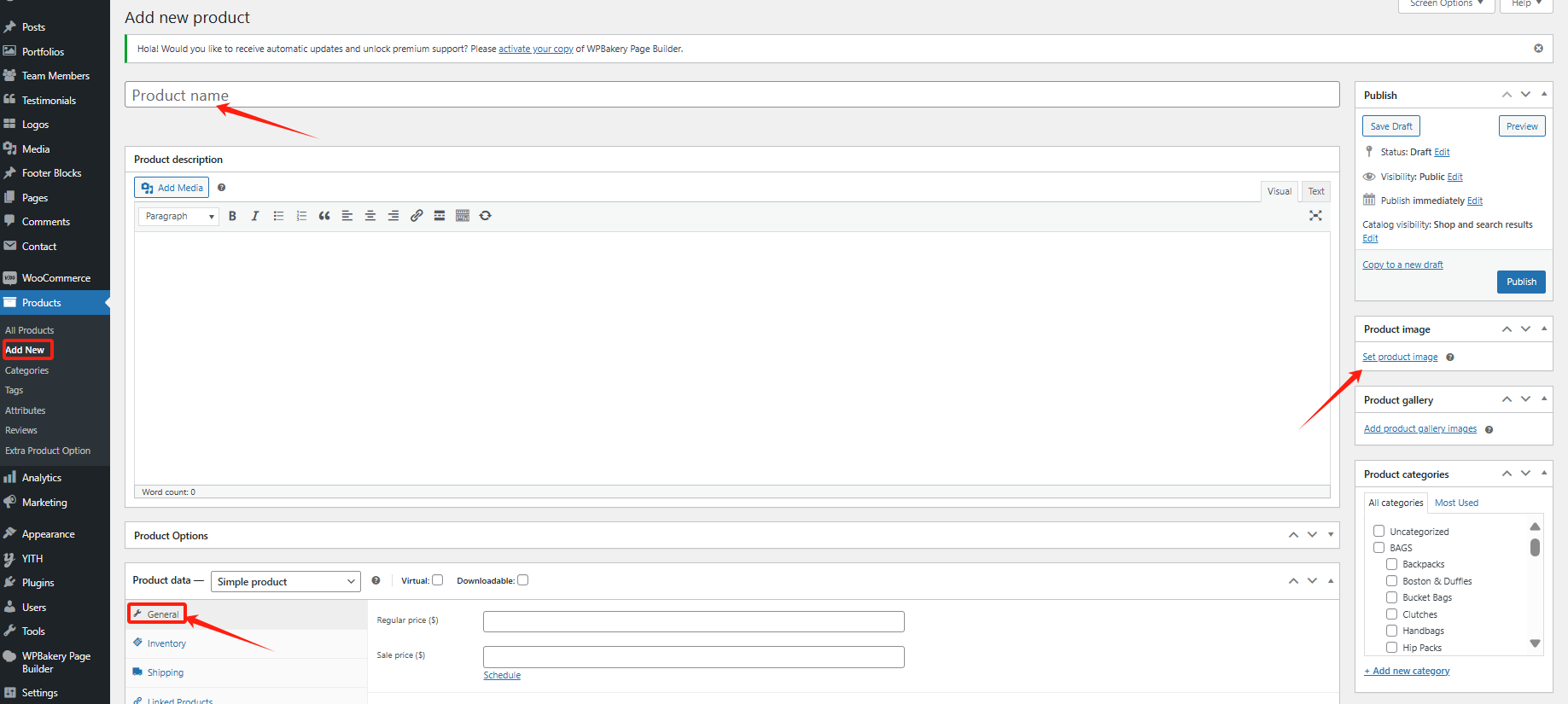Image resolution: width=1568 pixels, height=704 pixels.
Task: Check the BAGS category
Action: click(x=1379, y=548)
